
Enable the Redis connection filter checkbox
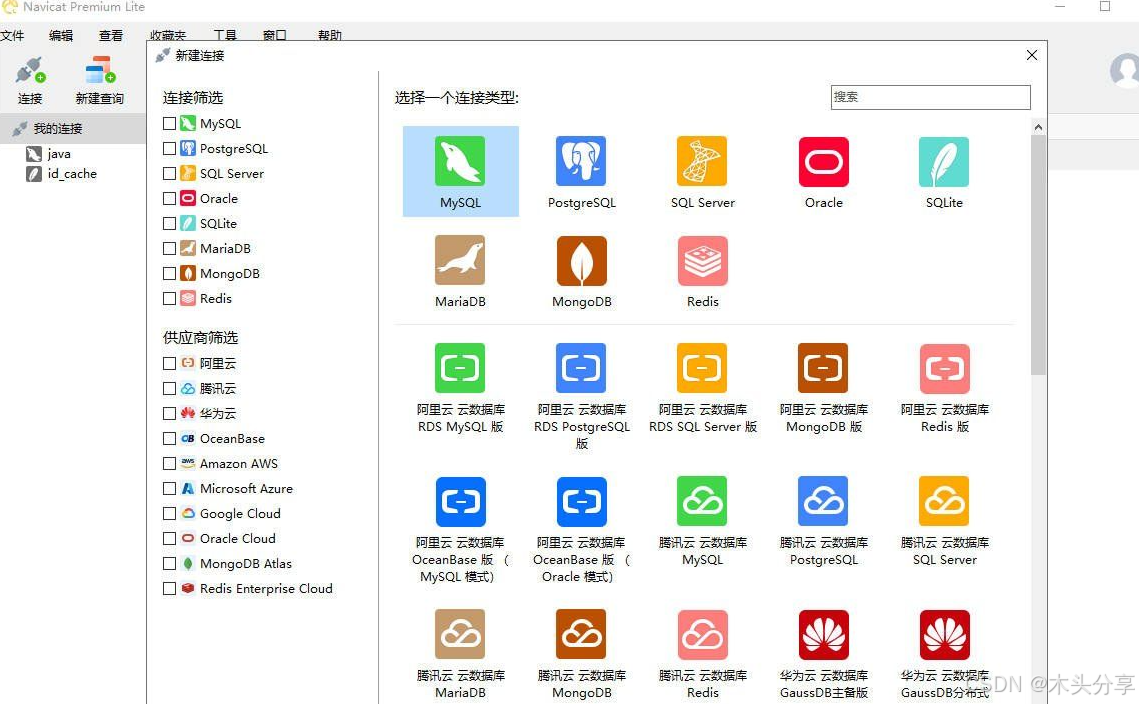(x=169, y=299)
